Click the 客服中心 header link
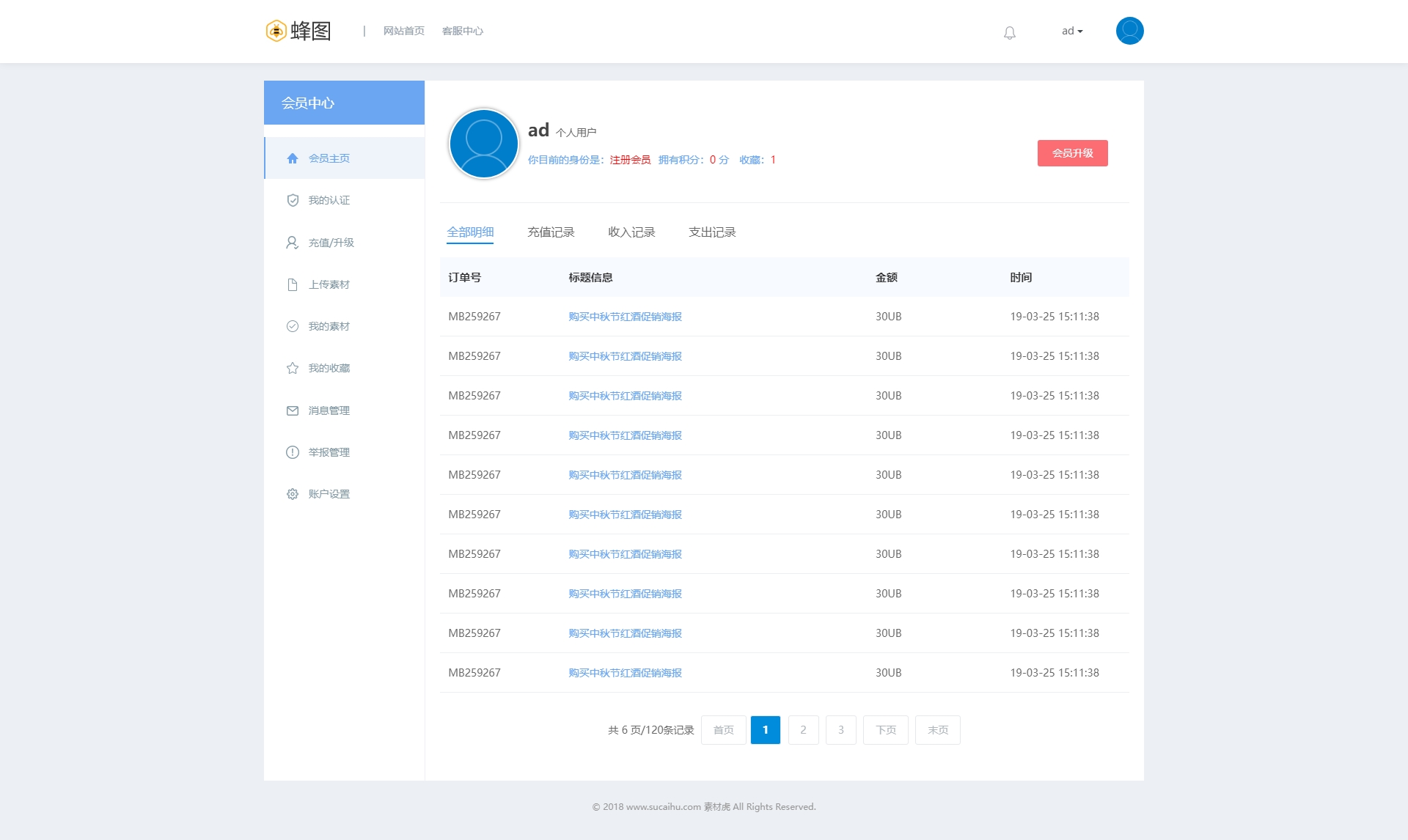Image resolution: width=1408 pixels, height=840 pixels. click(462, 31)
